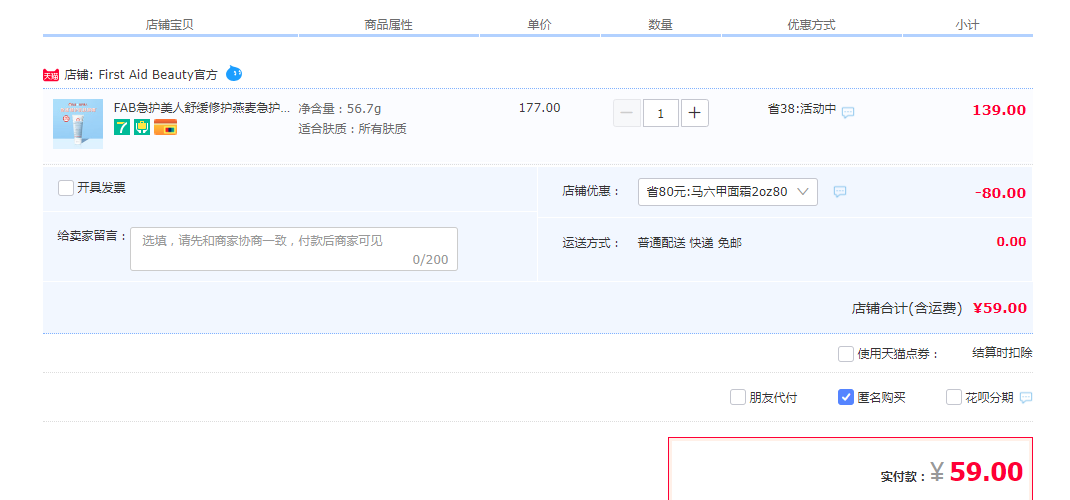Click the 优惠方式 column header
The image size is (1070, 500).
pyautogui.click(x=811, y=25)
